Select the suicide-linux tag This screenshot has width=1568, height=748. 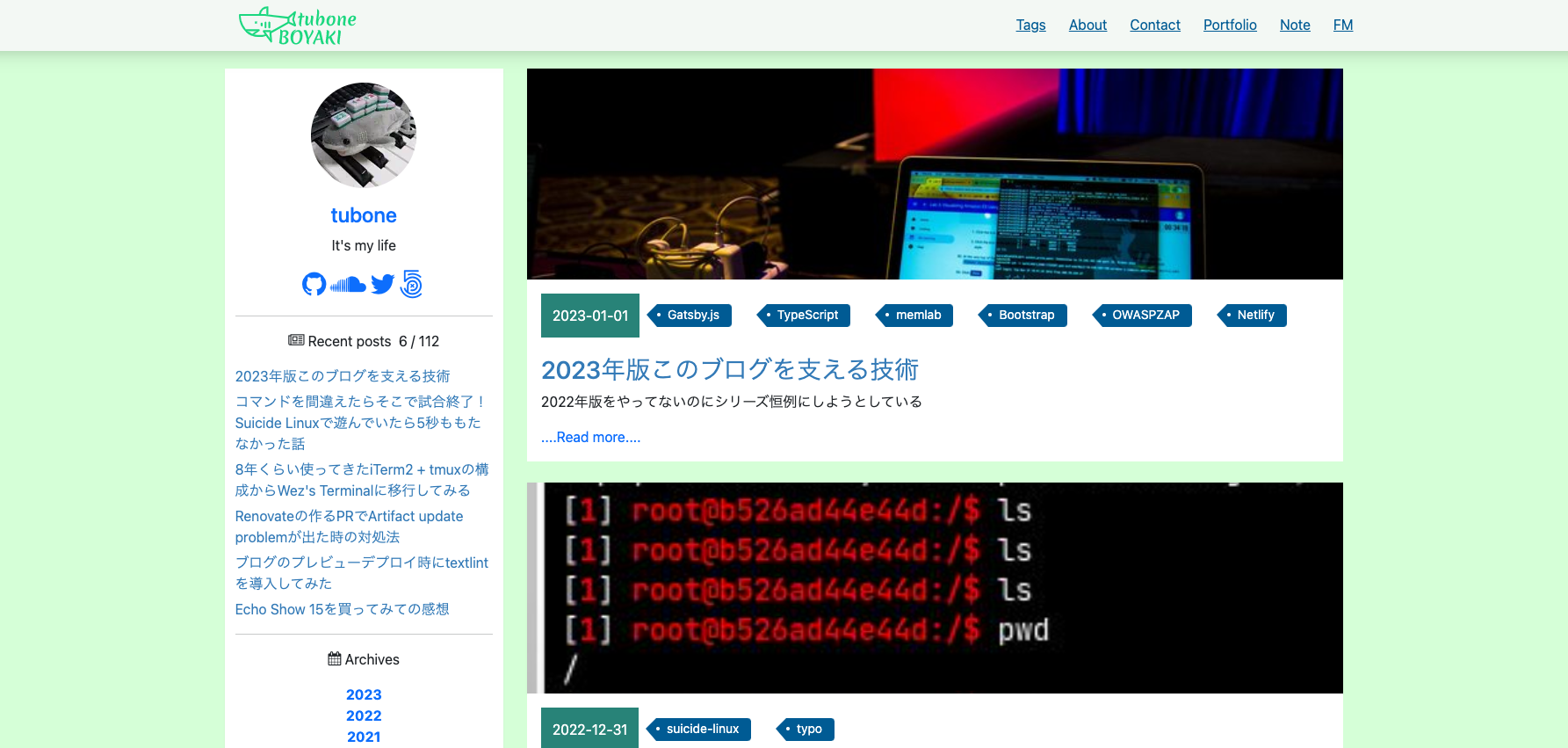[x=702, y=729]
